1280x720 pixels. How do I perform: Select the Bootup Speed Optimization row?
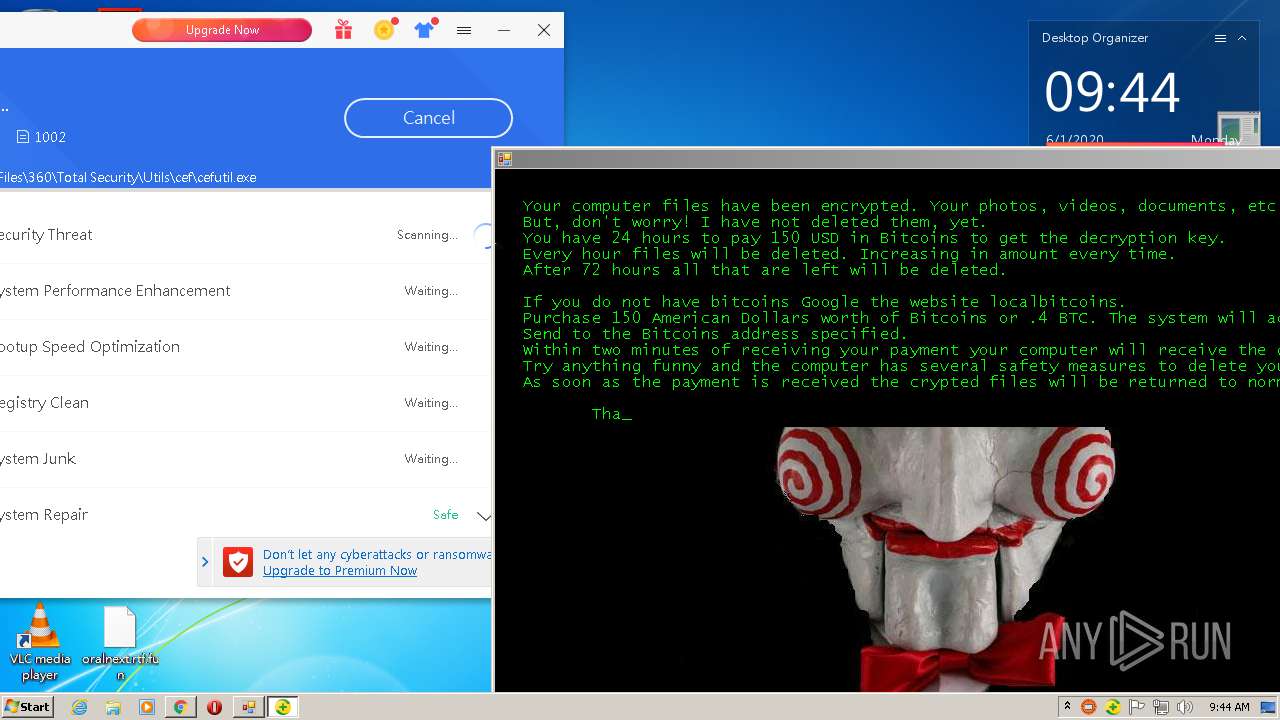tap(246, 347)
